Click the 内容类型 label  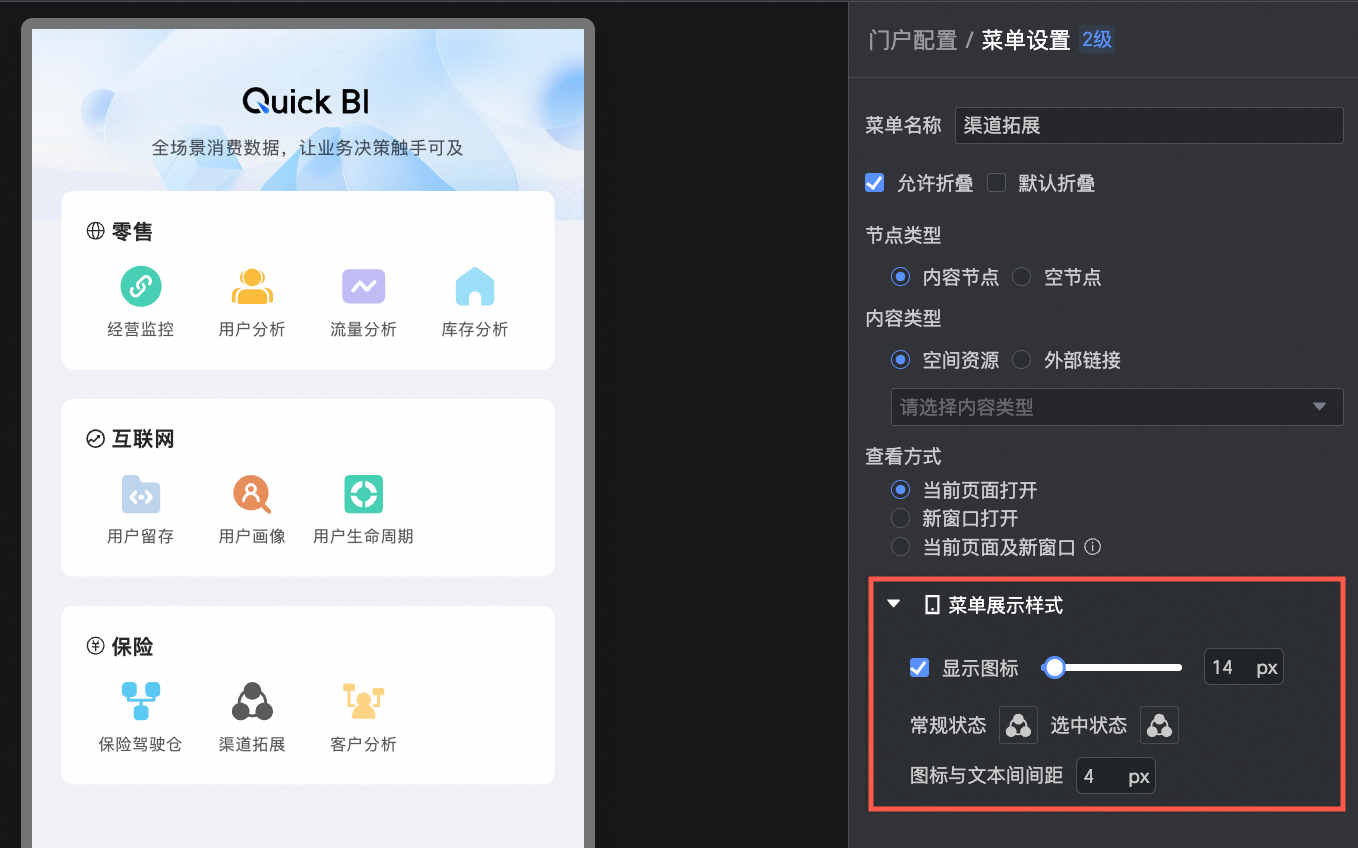tap(903, 319)
